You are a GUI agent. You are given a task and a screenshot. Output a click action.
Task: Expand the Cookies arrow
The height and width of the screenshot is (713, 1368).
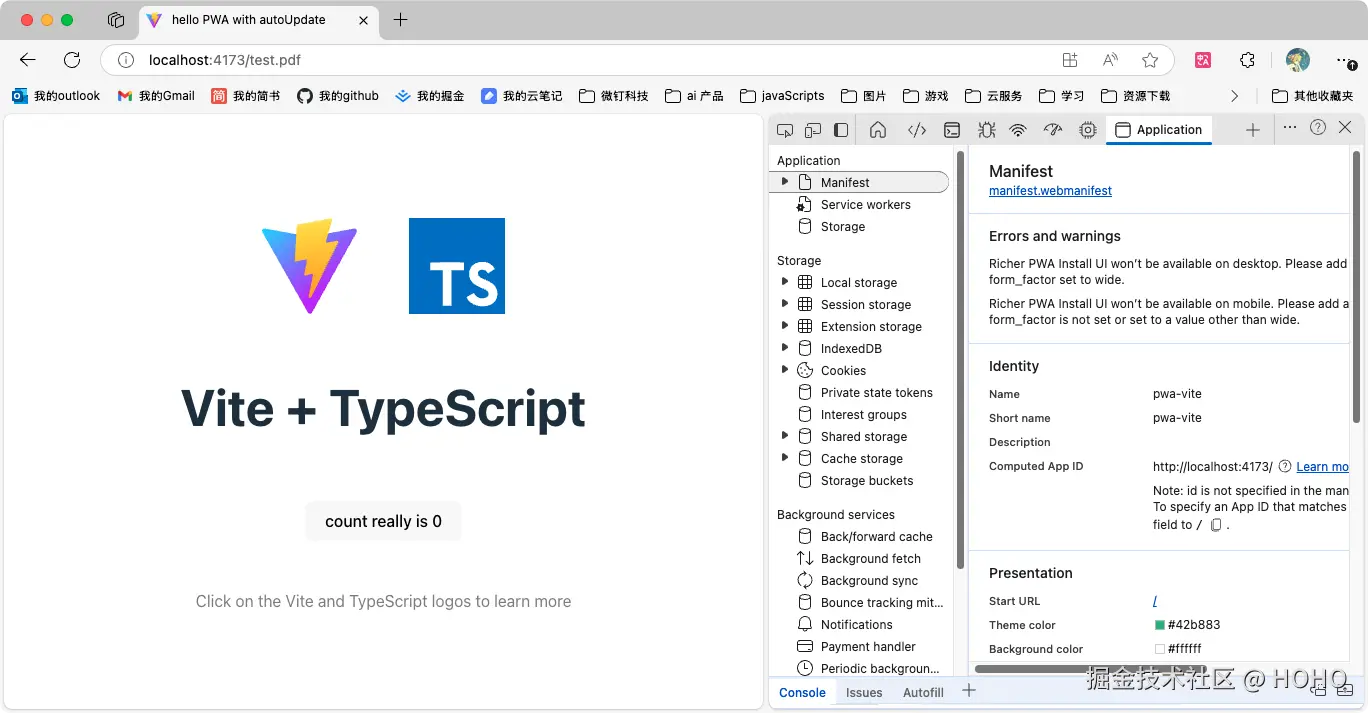tap(785, 370)
